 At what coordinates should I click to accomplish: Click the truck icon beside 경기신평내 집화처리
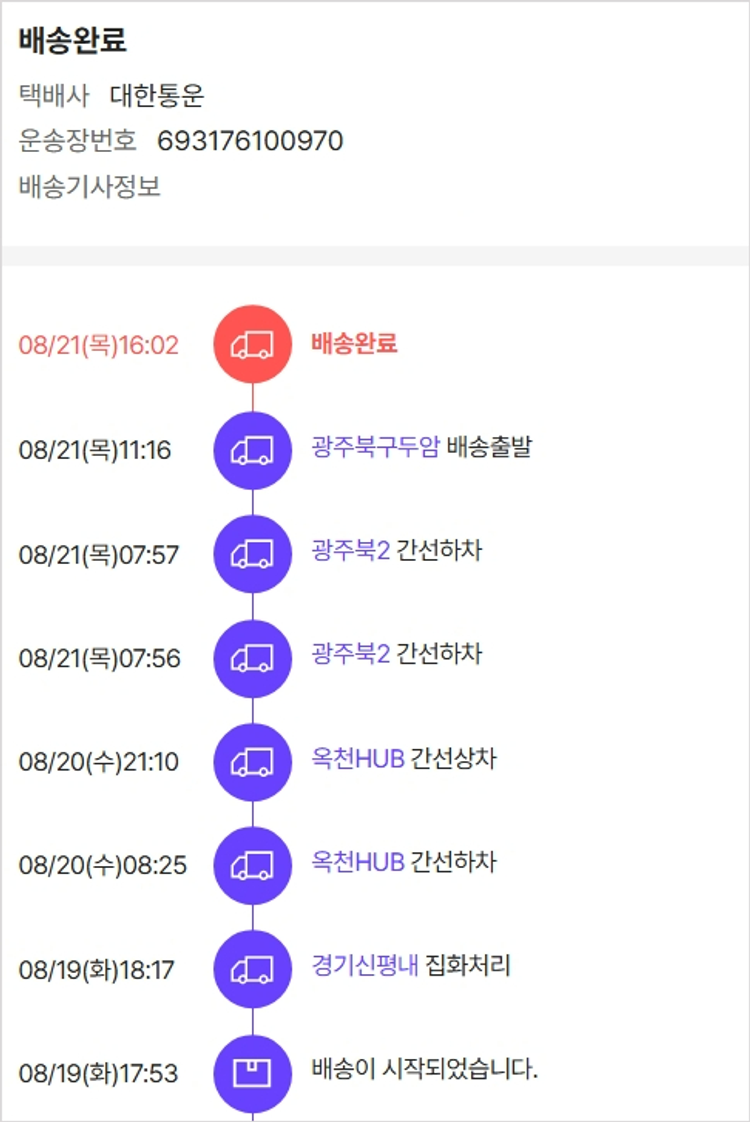click(252, 969)
